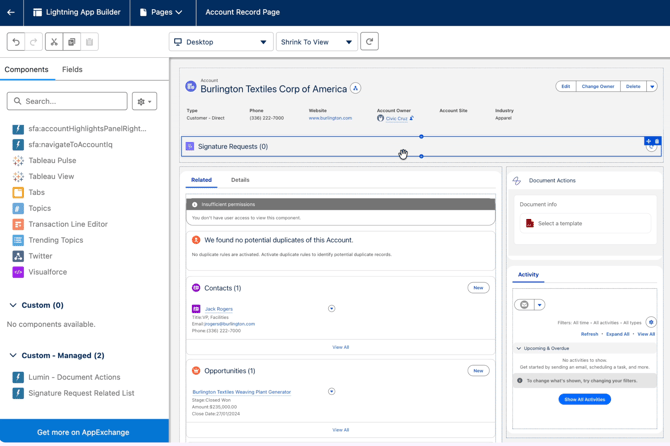Open the Jack Rogers contact link
This screenshot has height=446, width=670.
(219, 309)
